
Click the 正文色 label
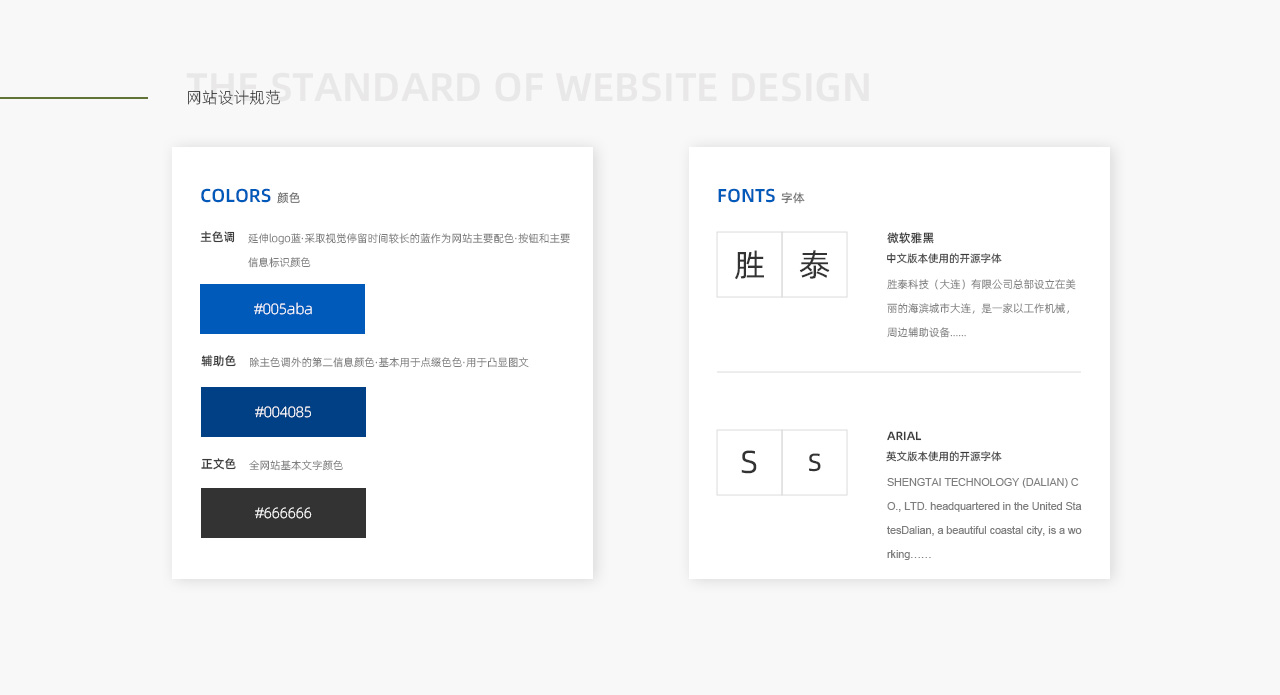point(218,464)
